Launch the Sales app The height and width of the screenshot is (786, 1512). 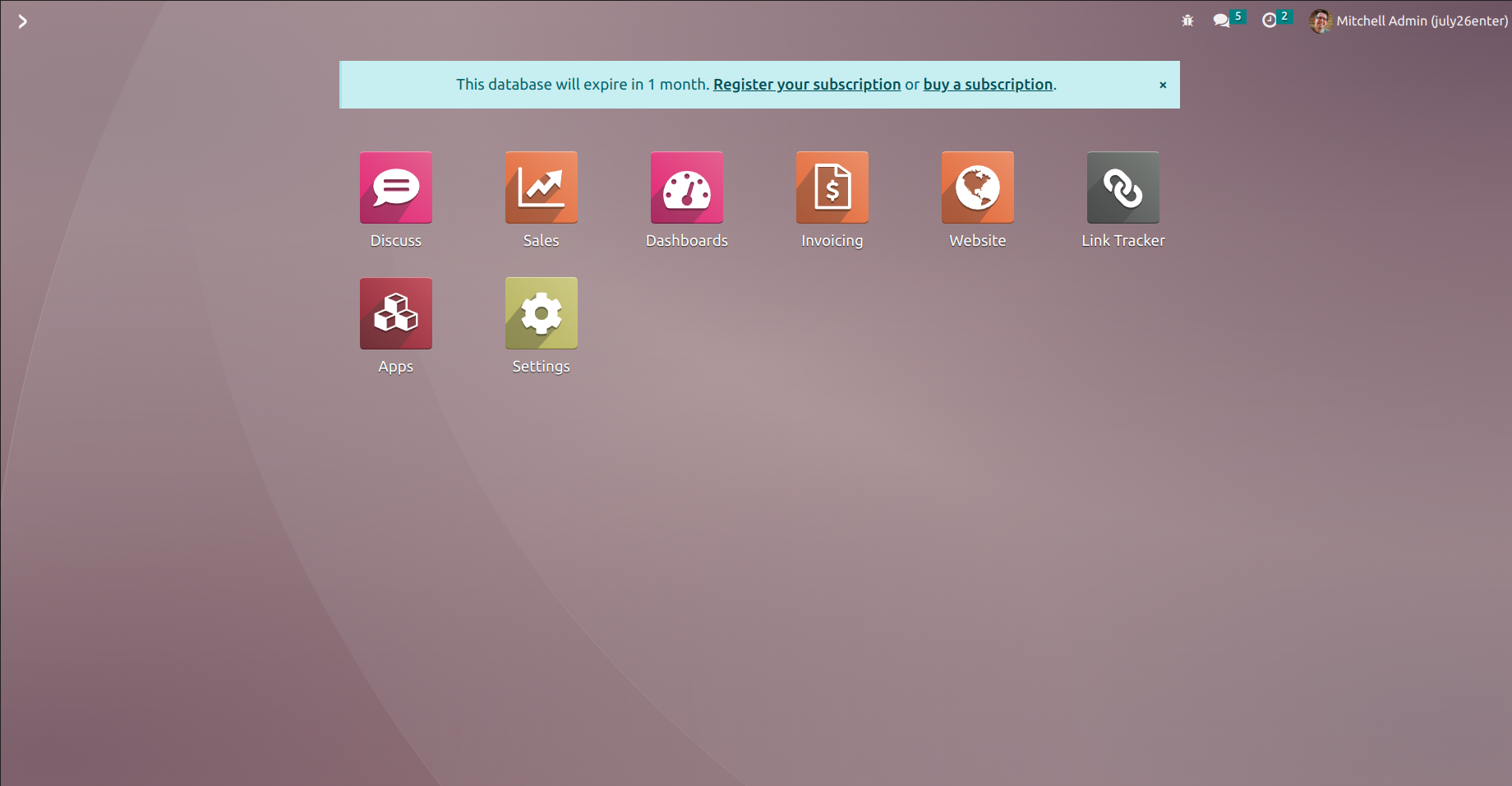(x=542, y=187)
